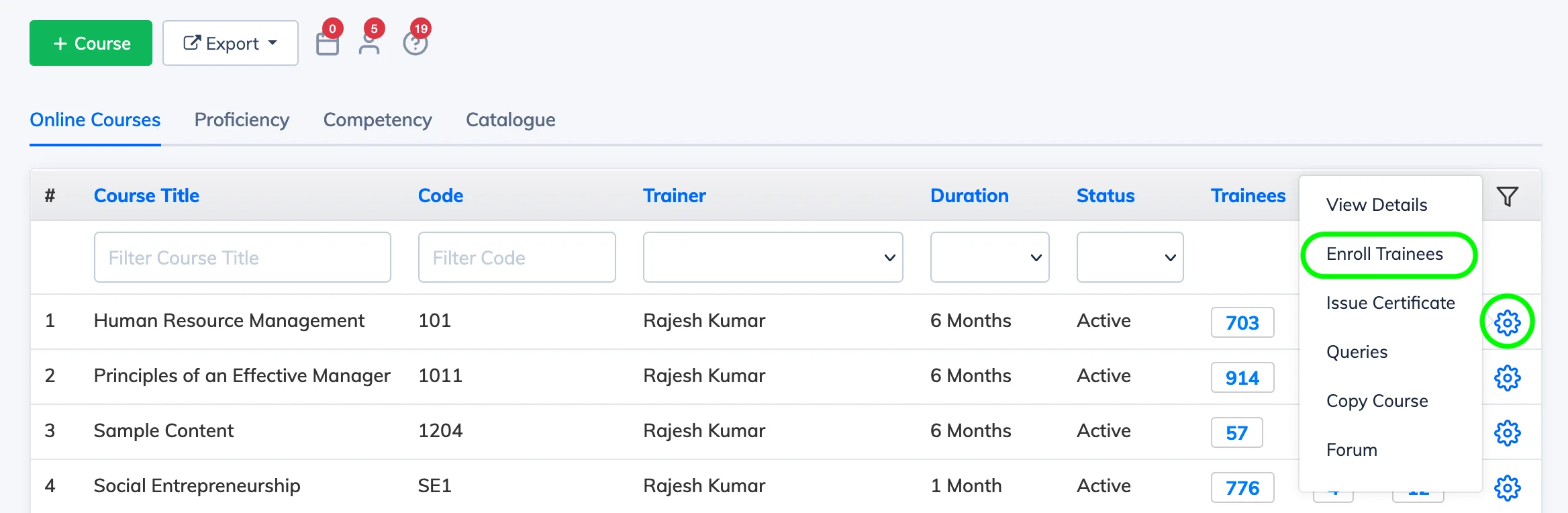Open the Duration filter dropdown
The height and width of the screenshot is (513, 1568).
pos(989,257)
